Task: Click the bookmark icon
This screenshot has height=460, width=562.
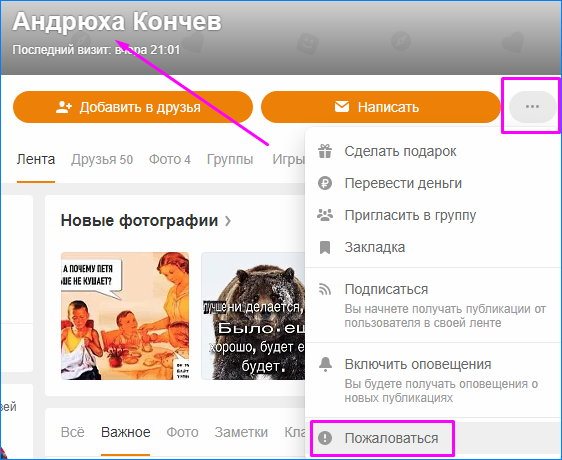Action: point(325,247)
